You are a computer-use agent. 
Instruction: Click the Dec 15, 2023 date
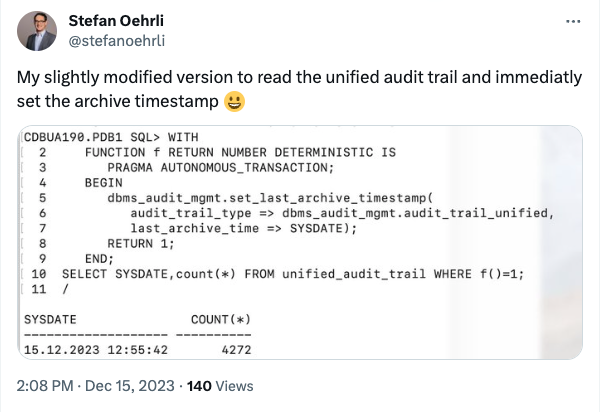click(130, 386)
